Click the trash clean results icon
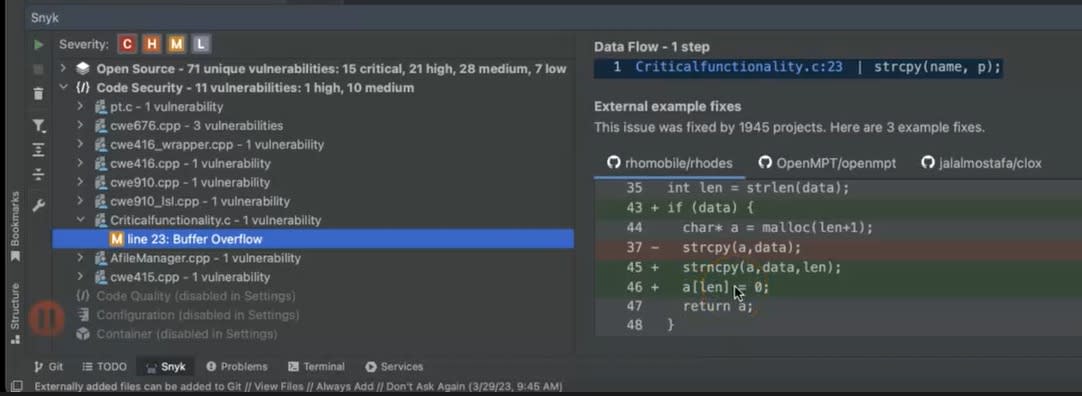1082x396 pixels. (x=39, y=94)
